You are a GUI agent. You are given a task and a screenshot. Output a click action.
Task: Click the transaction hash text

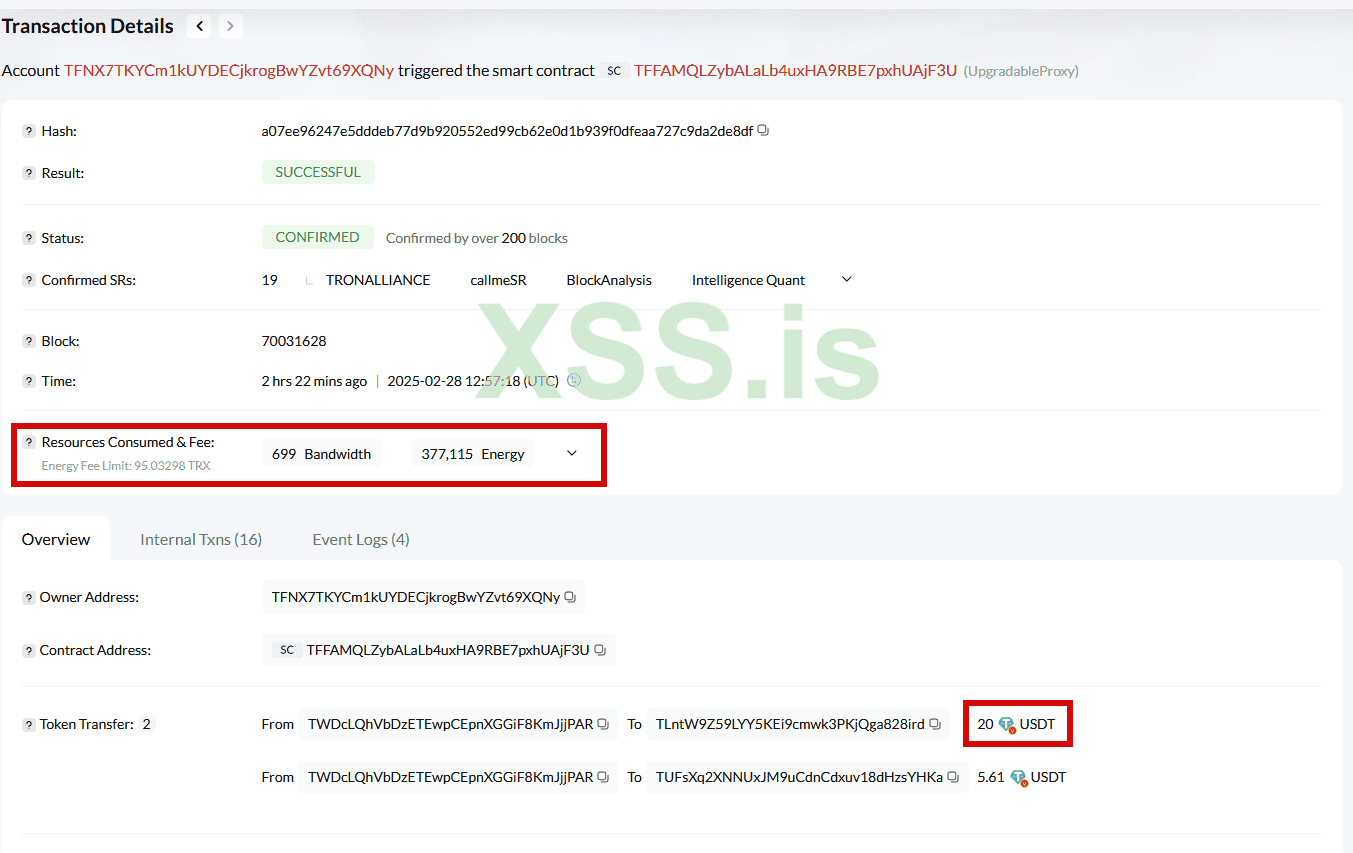click(x=507, y=131)
